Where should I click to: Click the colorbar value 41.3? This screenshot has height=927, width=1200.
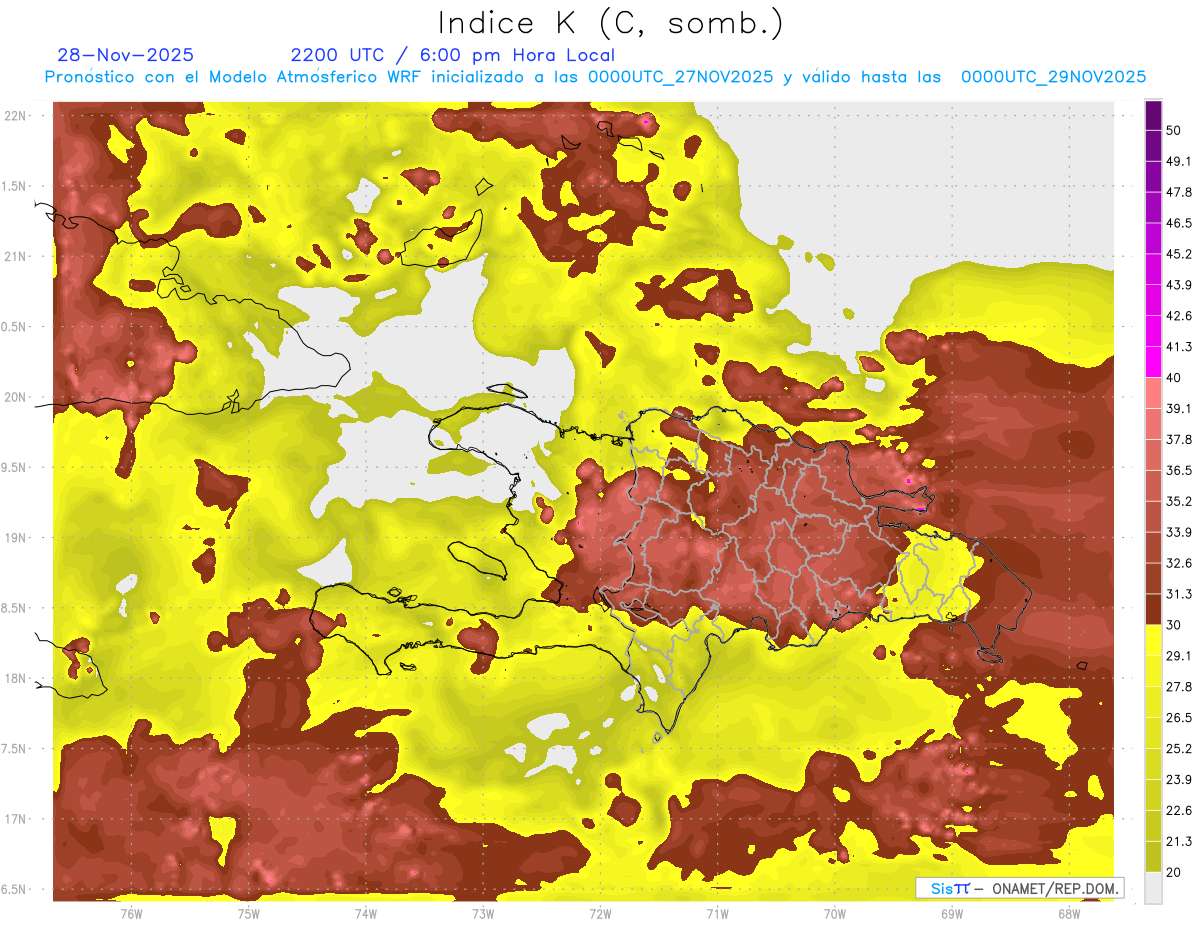(1179, 347)
